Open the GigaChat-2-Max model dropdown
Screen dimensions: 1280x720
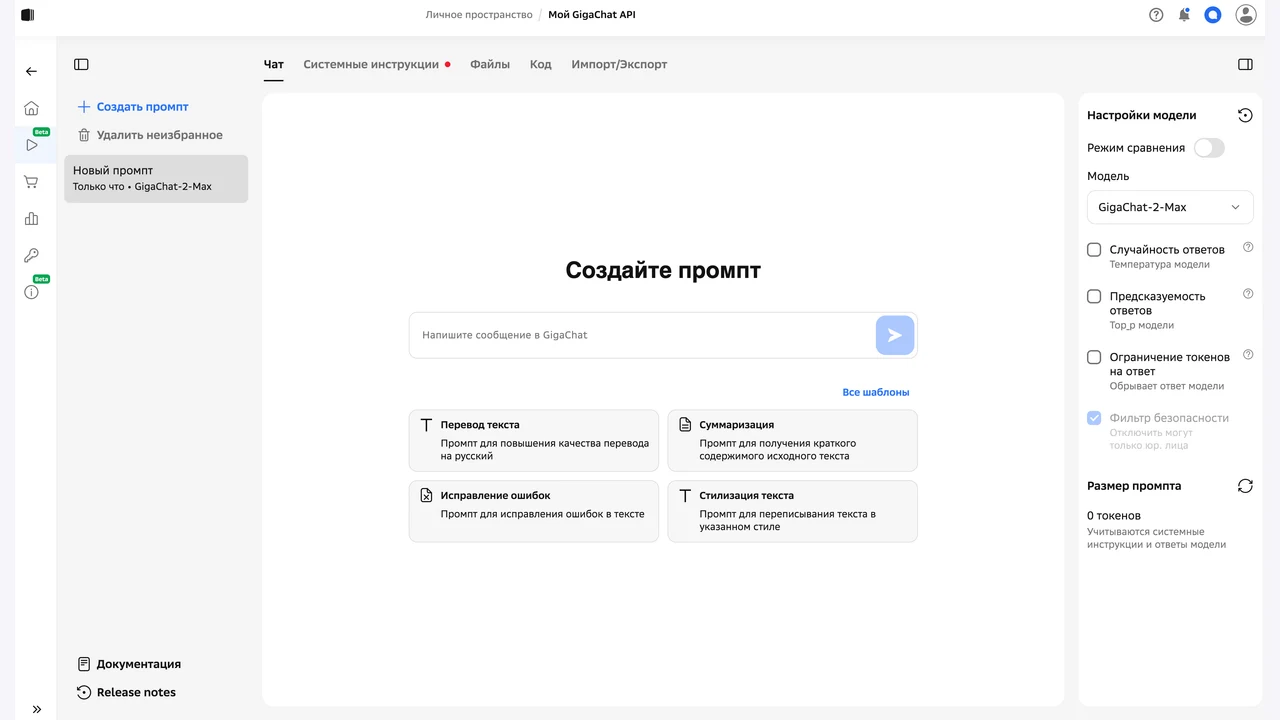point(1170,207)
